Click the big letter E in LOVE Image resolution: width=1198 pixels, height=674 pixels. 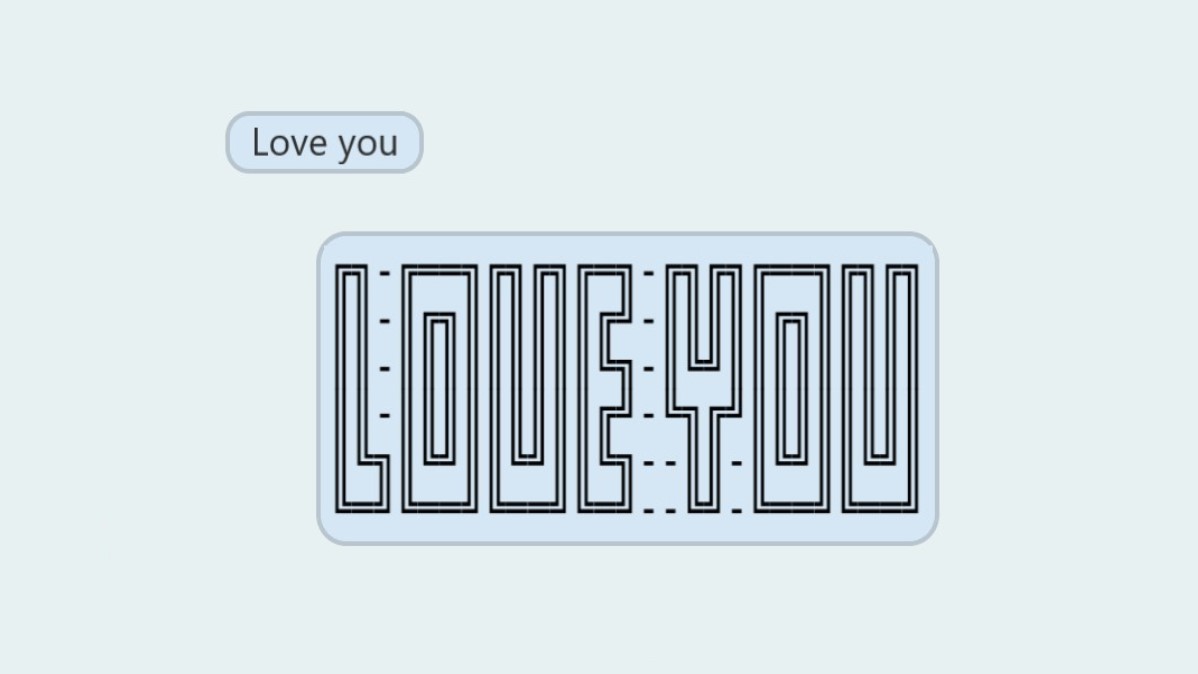click(604, 388)
